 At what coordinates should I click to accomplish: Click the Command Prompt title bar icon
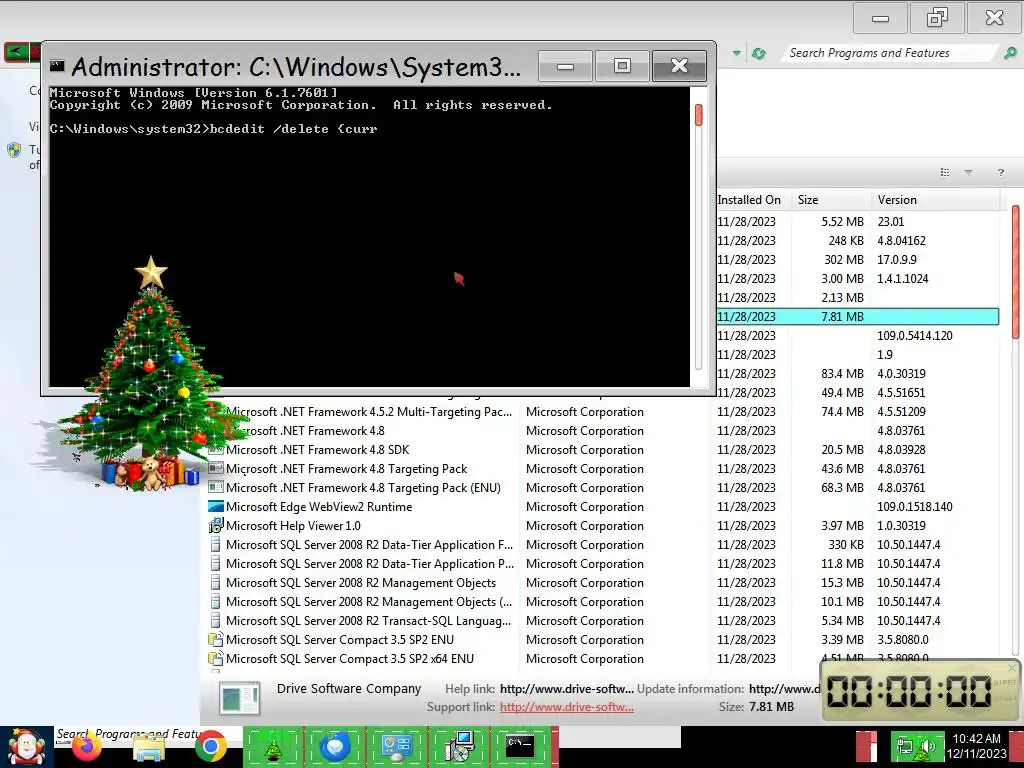(x=57, y=66)
